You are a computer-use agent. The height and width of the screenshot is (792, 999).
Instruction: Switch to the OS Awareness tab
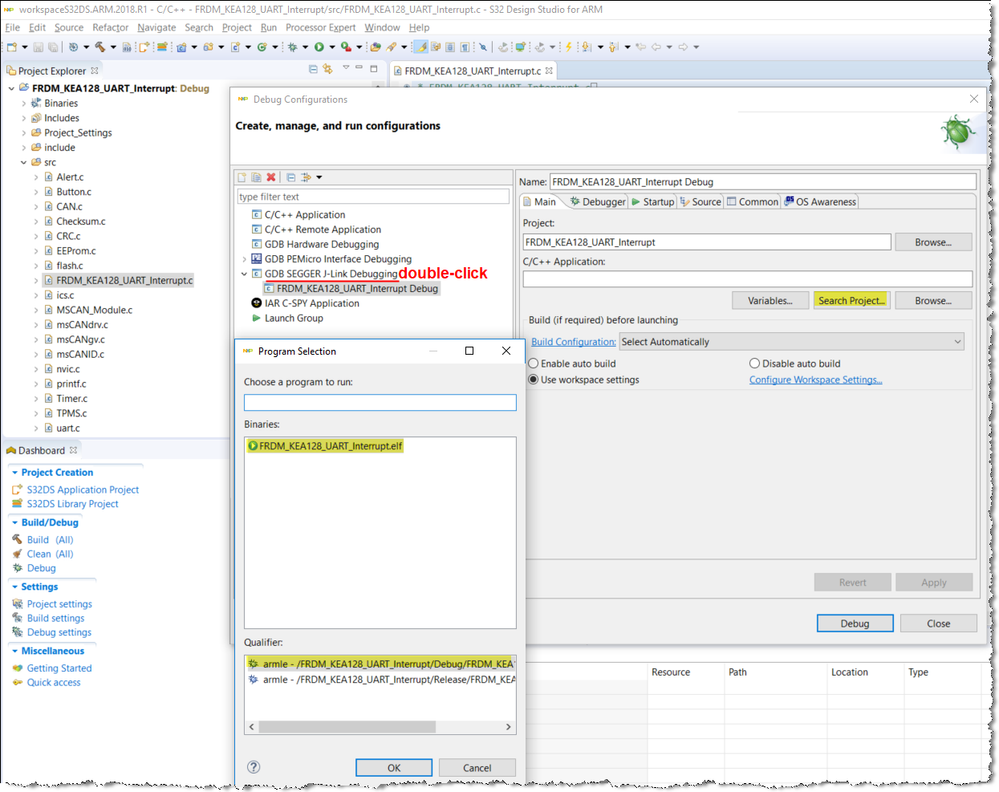820,202
